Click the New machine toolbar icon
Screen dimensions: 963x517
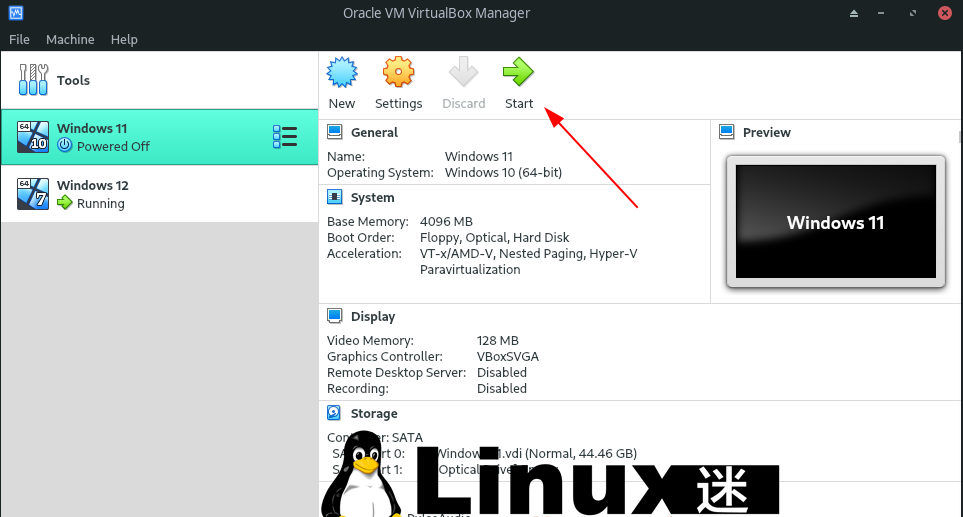(341, 72)
